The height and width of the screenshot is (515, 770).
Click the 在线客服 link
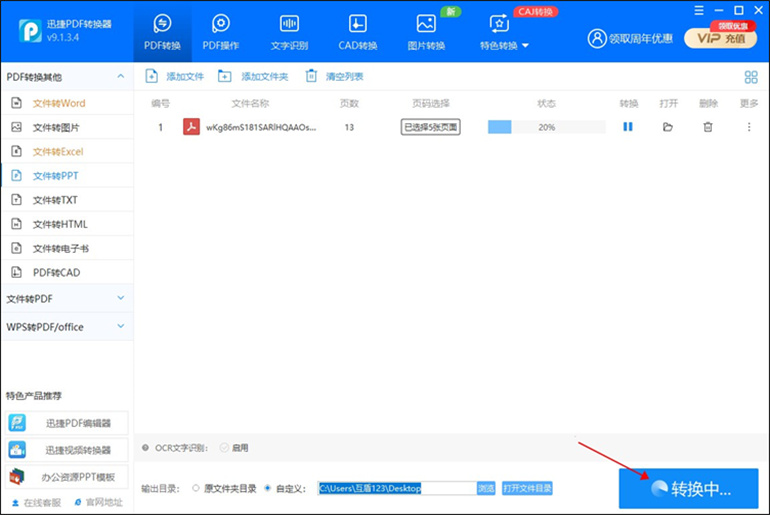(37, 503)
